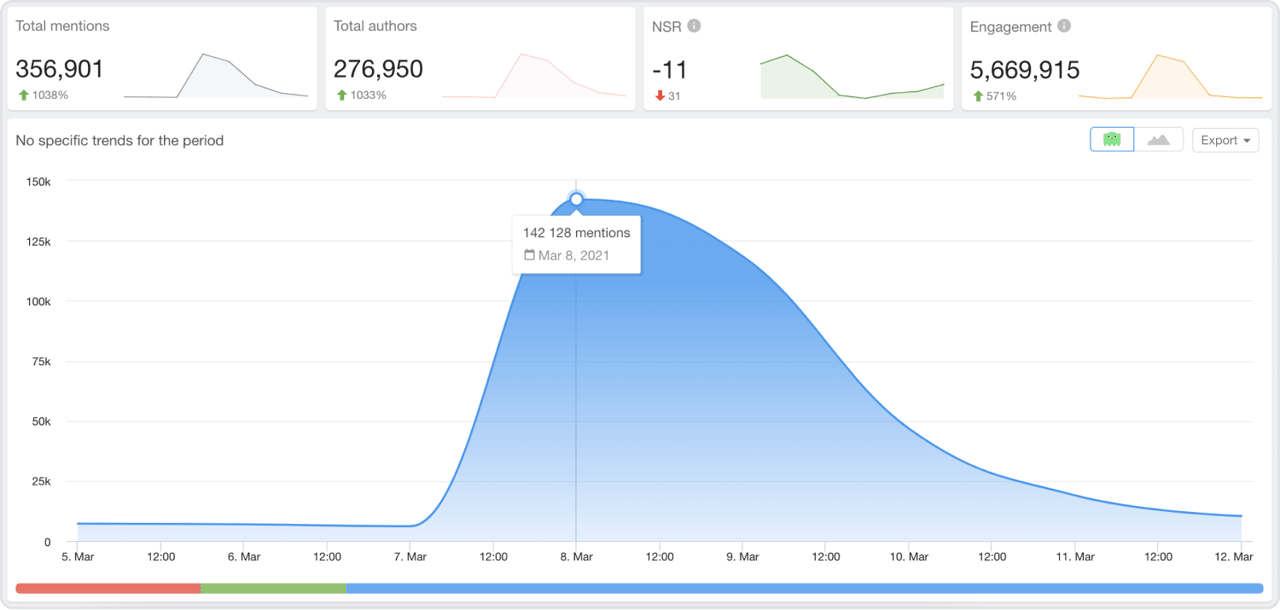Screen dimensions: 1280x610
Task: Click the green up arrow beside 1038%
Action: [x=22, y=95]
